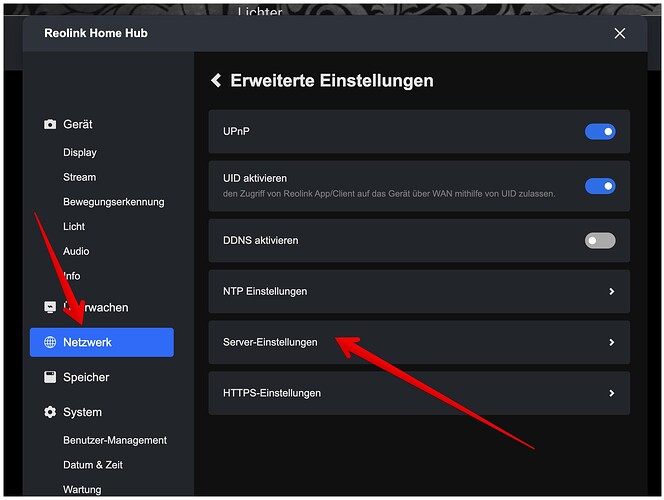Select the Netzwerk label in the sidebar
Viewport: 664px width, 500px height.
tap(87, 342)
